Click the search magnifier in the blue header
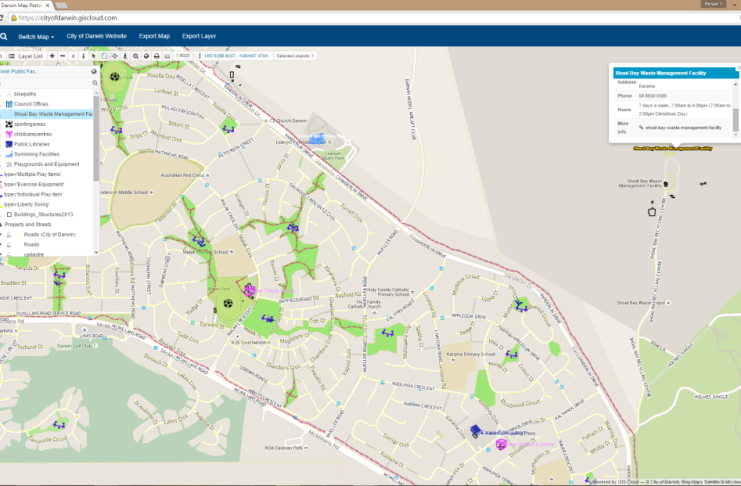The width and height of the screenshot is (741, 486). point(4,36)
